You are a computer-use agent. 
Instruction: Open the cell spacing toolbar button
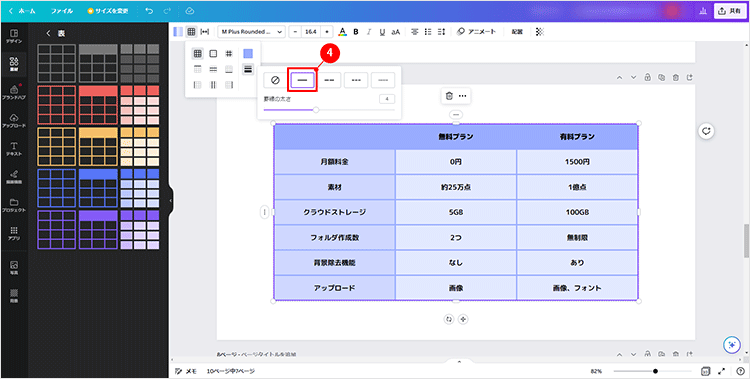(205, 32)
